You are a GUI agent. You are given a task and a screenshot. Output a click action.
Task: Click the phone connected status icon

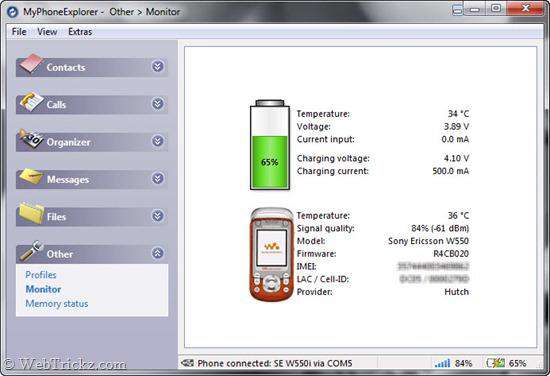(x=187, y=363)
